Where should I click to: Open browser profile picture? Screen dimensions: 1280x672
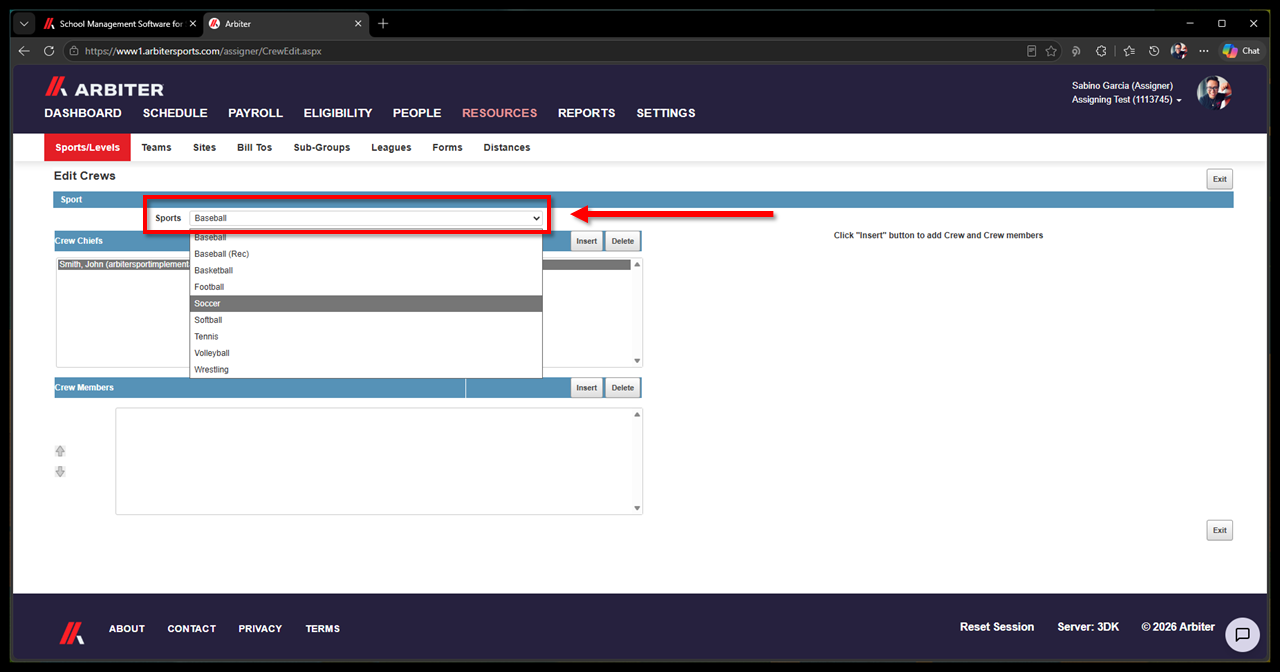pos(1179,50)
